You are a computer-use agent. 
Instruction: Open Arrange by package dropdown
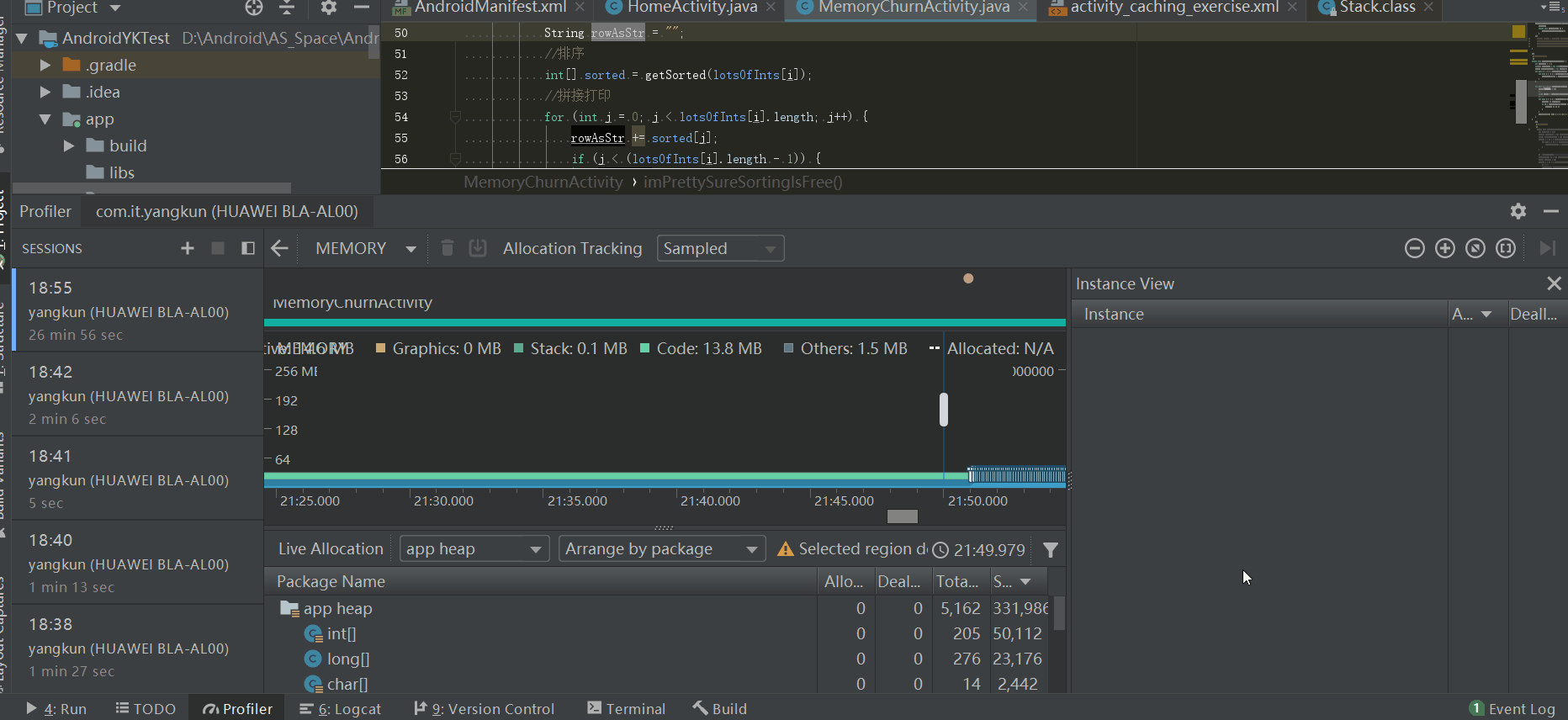[x=662, y=548]
